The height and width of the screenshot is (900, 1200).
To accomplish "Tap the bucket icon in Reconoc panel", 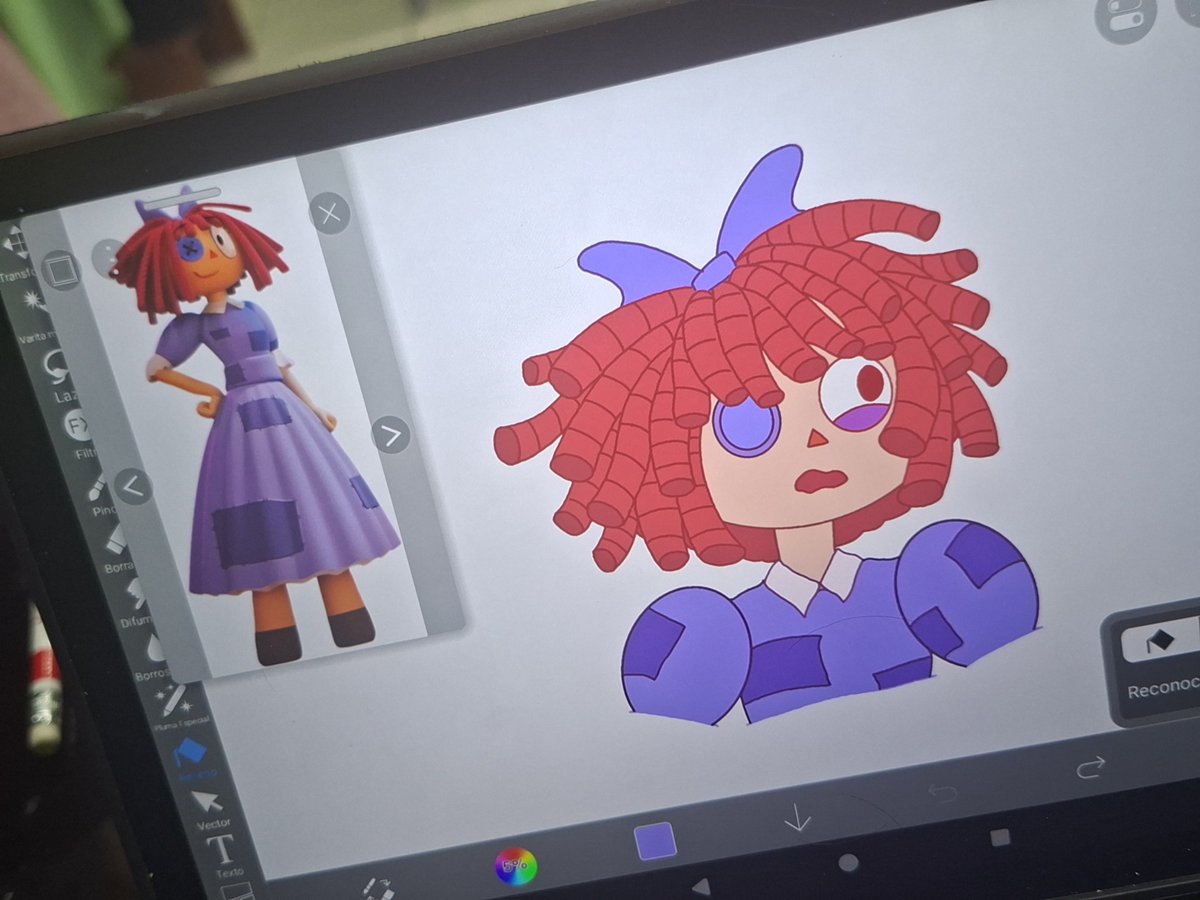I will [1161, 642].
